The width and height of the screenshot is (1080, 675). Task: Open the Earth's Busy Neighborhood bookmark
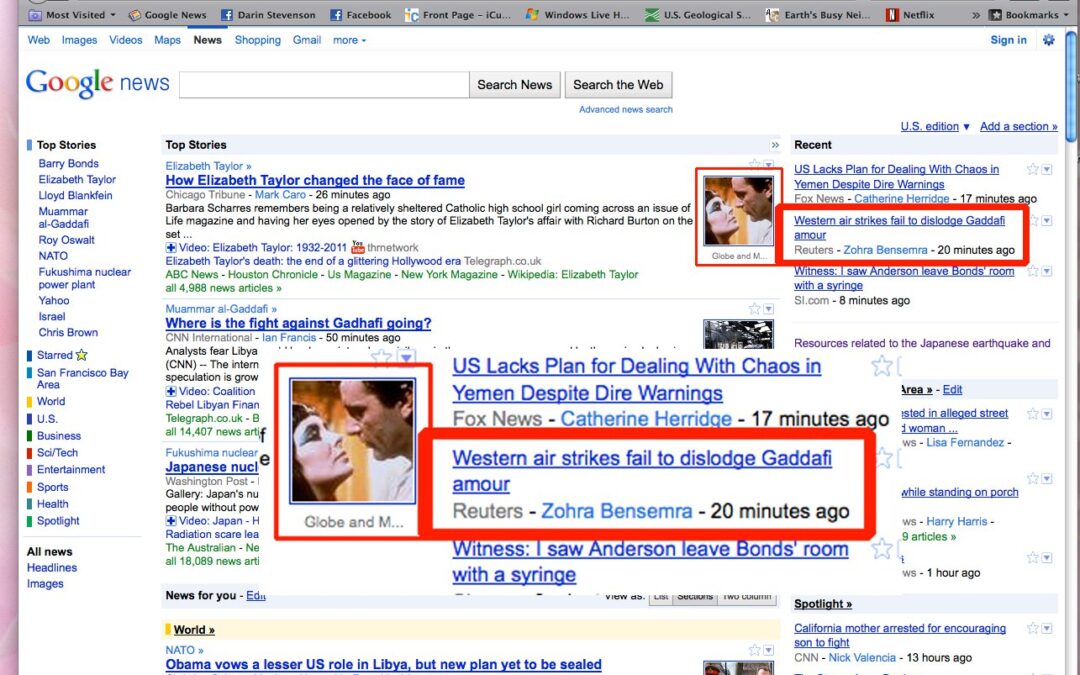[818, 14]
